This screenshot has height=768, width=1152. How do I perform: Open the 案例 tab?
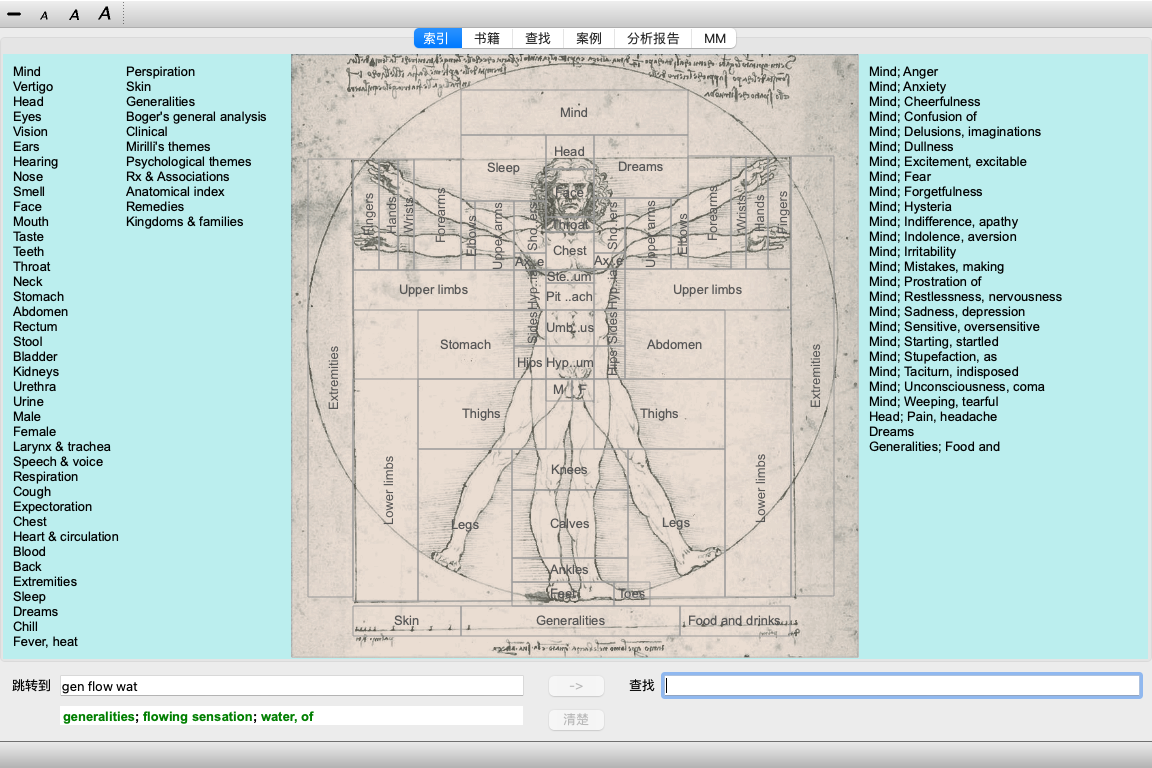click(x=589, y=38)
